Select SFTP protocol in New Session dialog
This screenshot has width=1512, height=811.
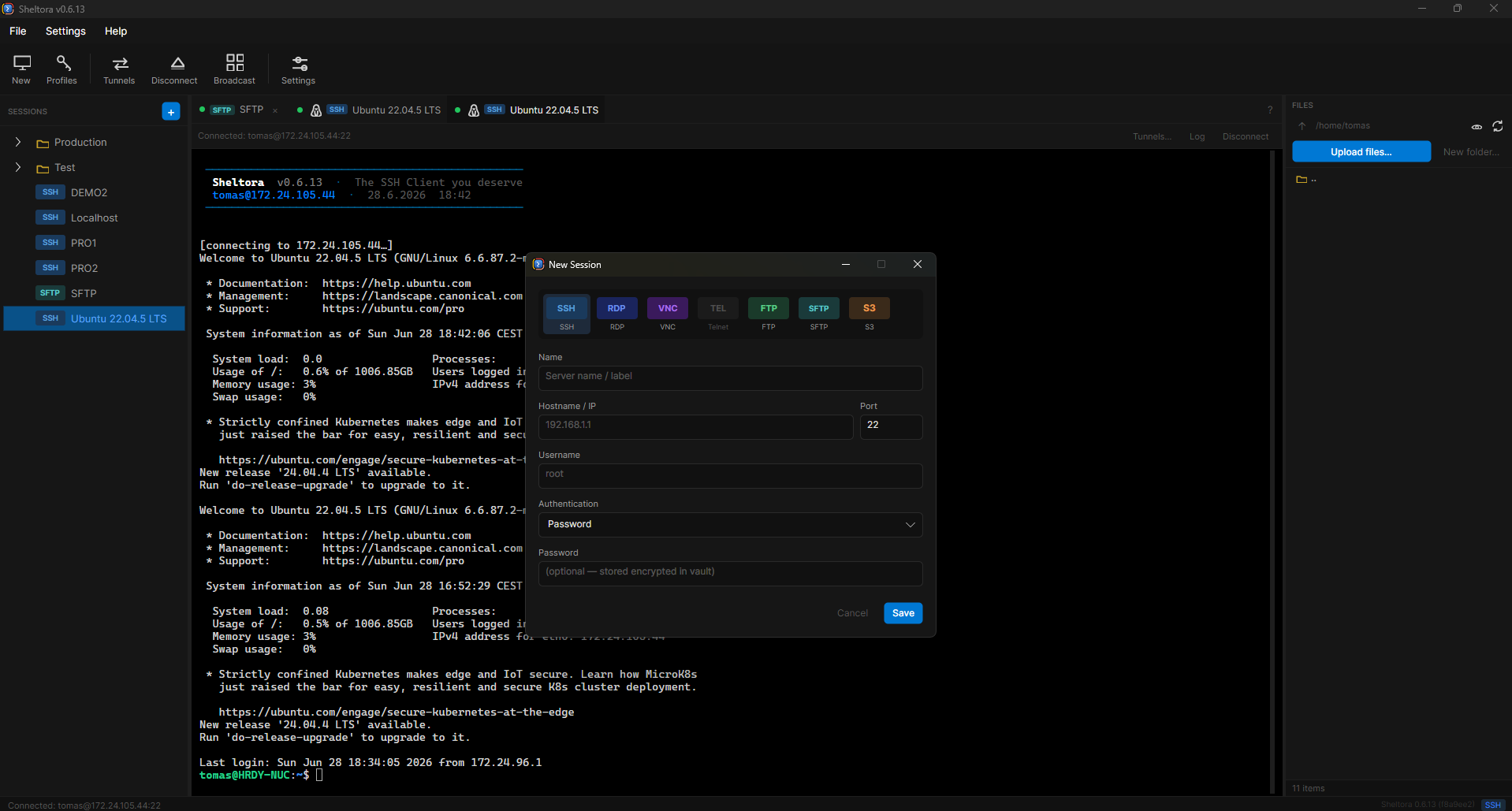coord(819,314)
